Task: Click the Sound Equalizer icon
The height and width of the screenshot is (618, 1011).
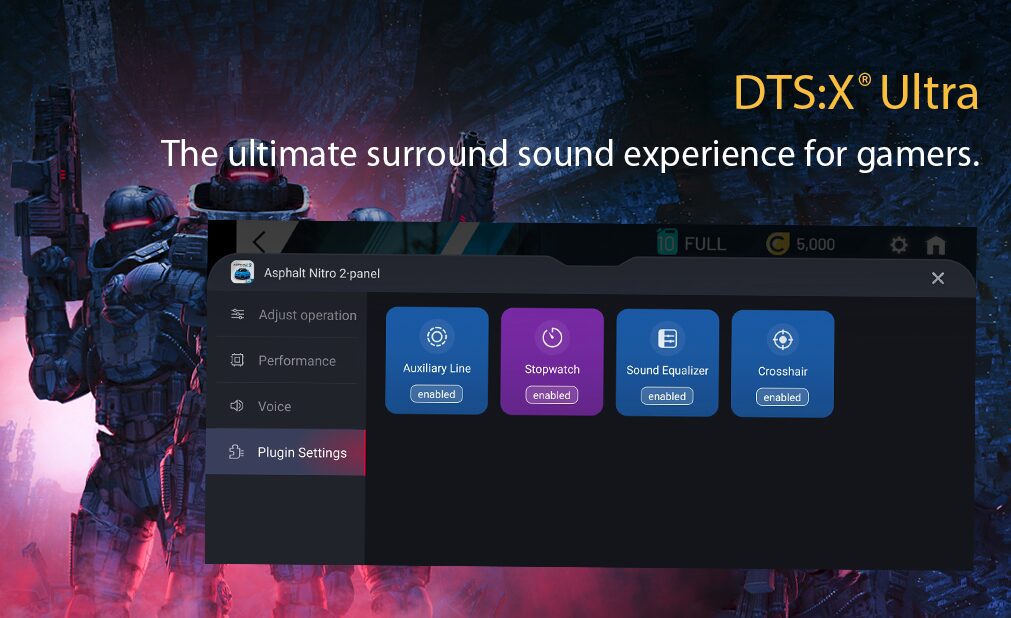Action: click(667, 338)
